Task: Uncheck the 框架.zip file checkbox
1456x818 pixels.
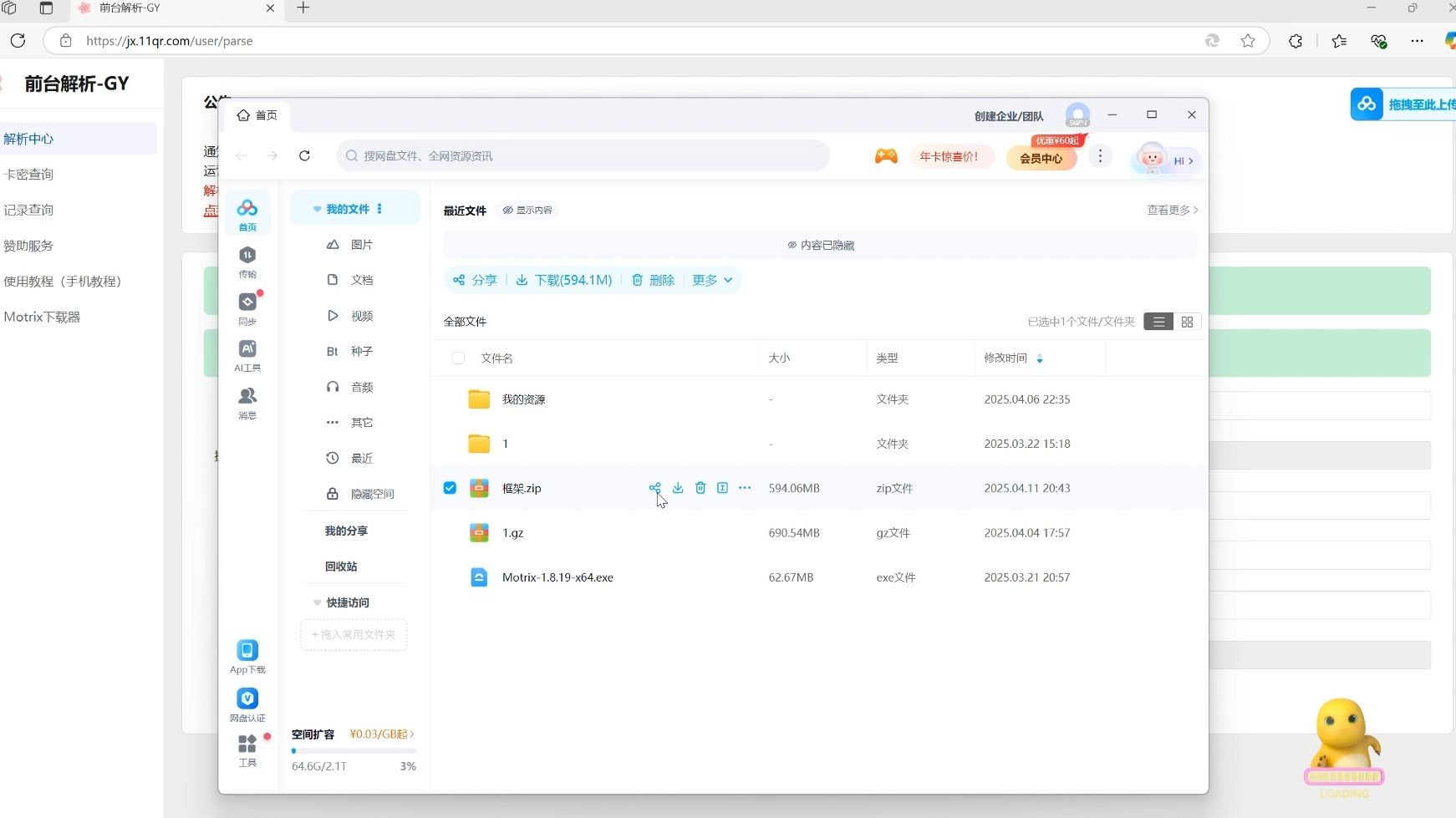Action: tap(450, 488)
